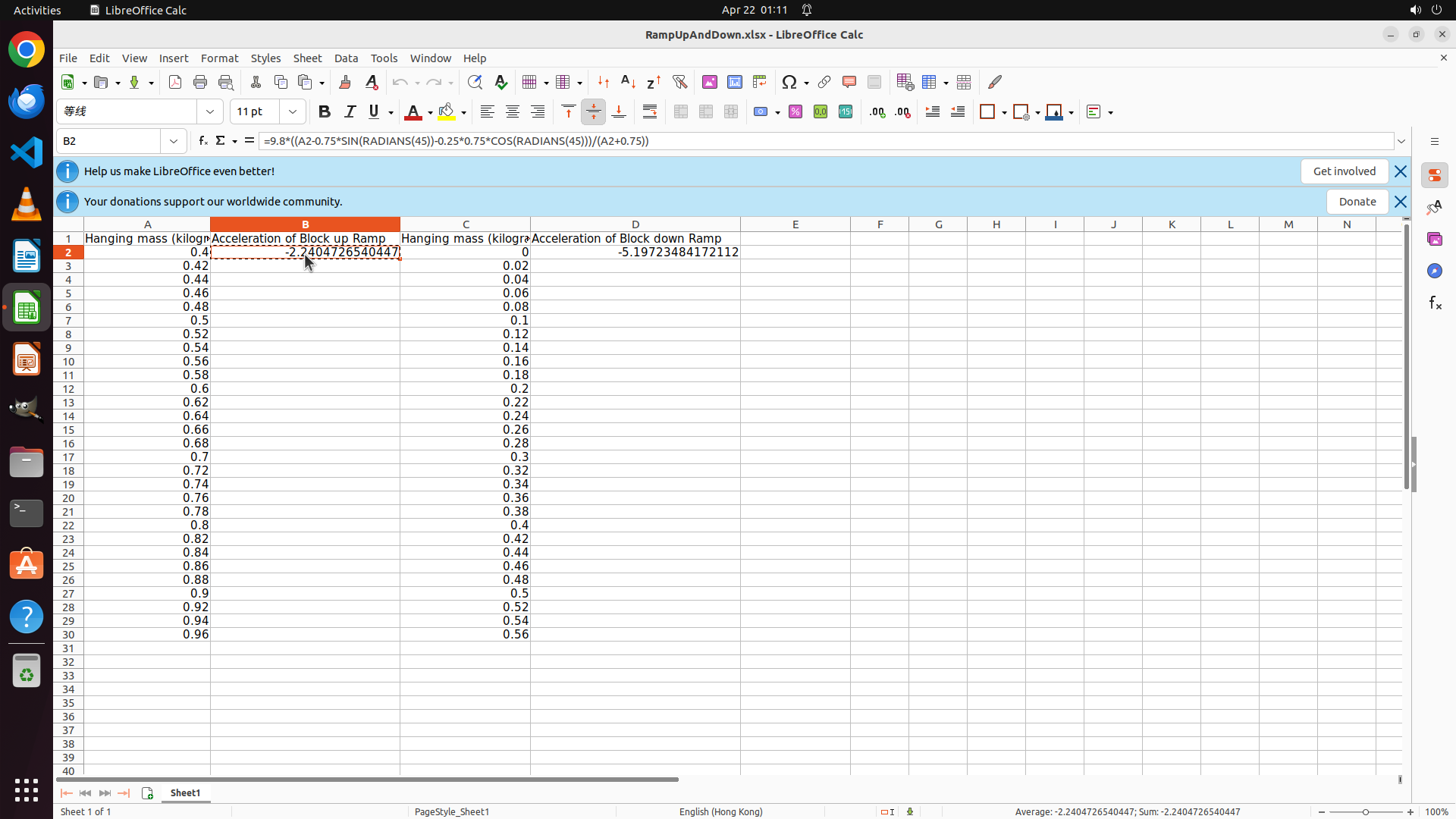Viewport: 1456px width, 819px height.
Task: Toggle bold formatting
Action: (325, 112)
